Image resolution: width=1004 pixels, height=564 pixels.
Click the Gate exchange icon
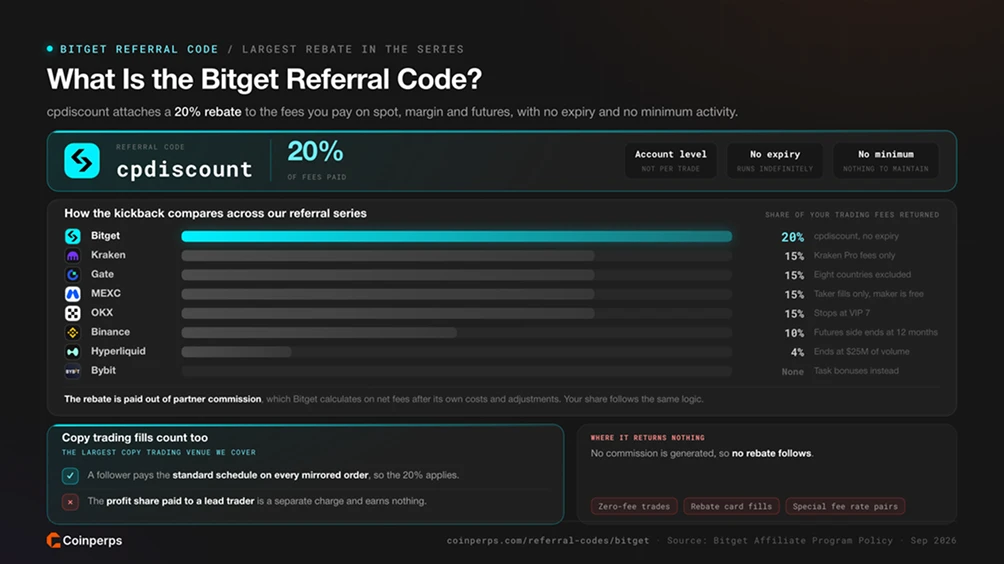pos(73,275)
